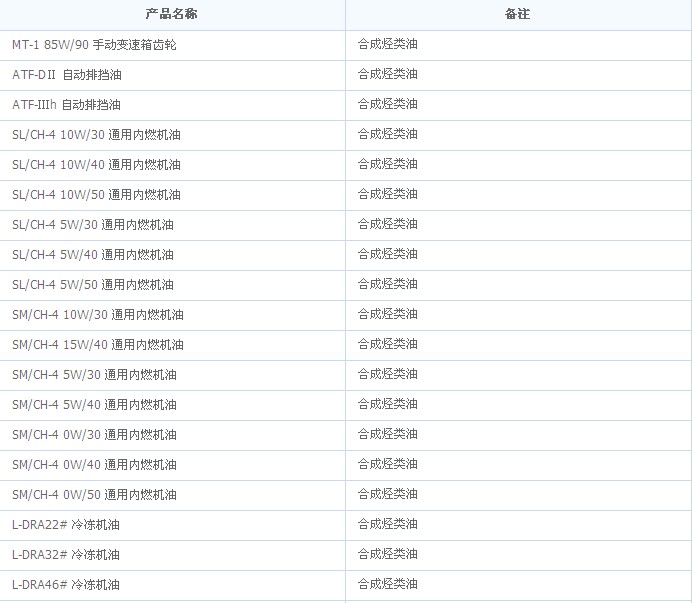The height and width of the screenshot is (603, 692).
Task: Select SL/CH-4 5W/30 通用内燃机油 name
Action: coord(93,225)
